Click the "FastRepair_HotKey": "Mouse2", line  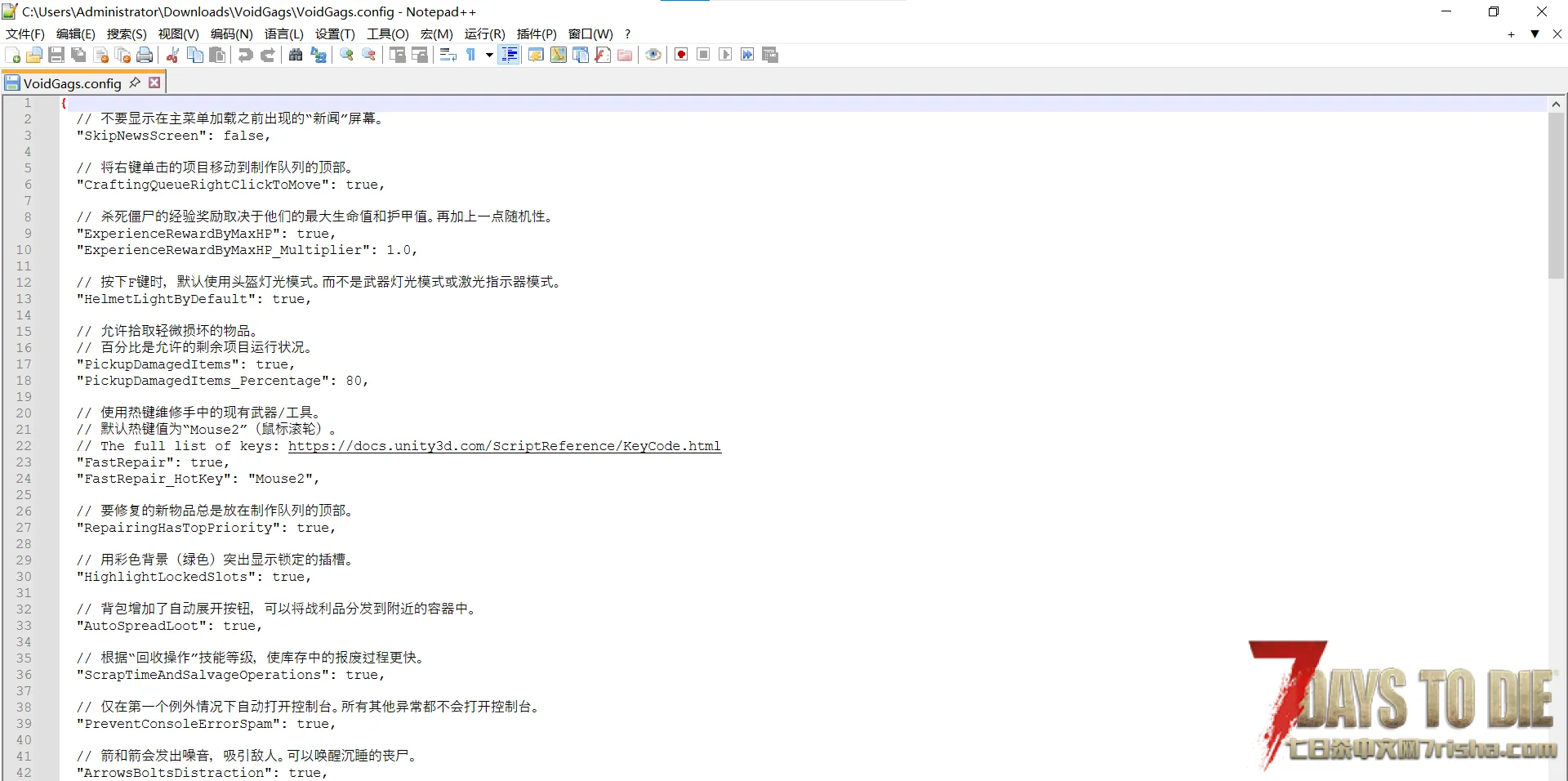198,479
